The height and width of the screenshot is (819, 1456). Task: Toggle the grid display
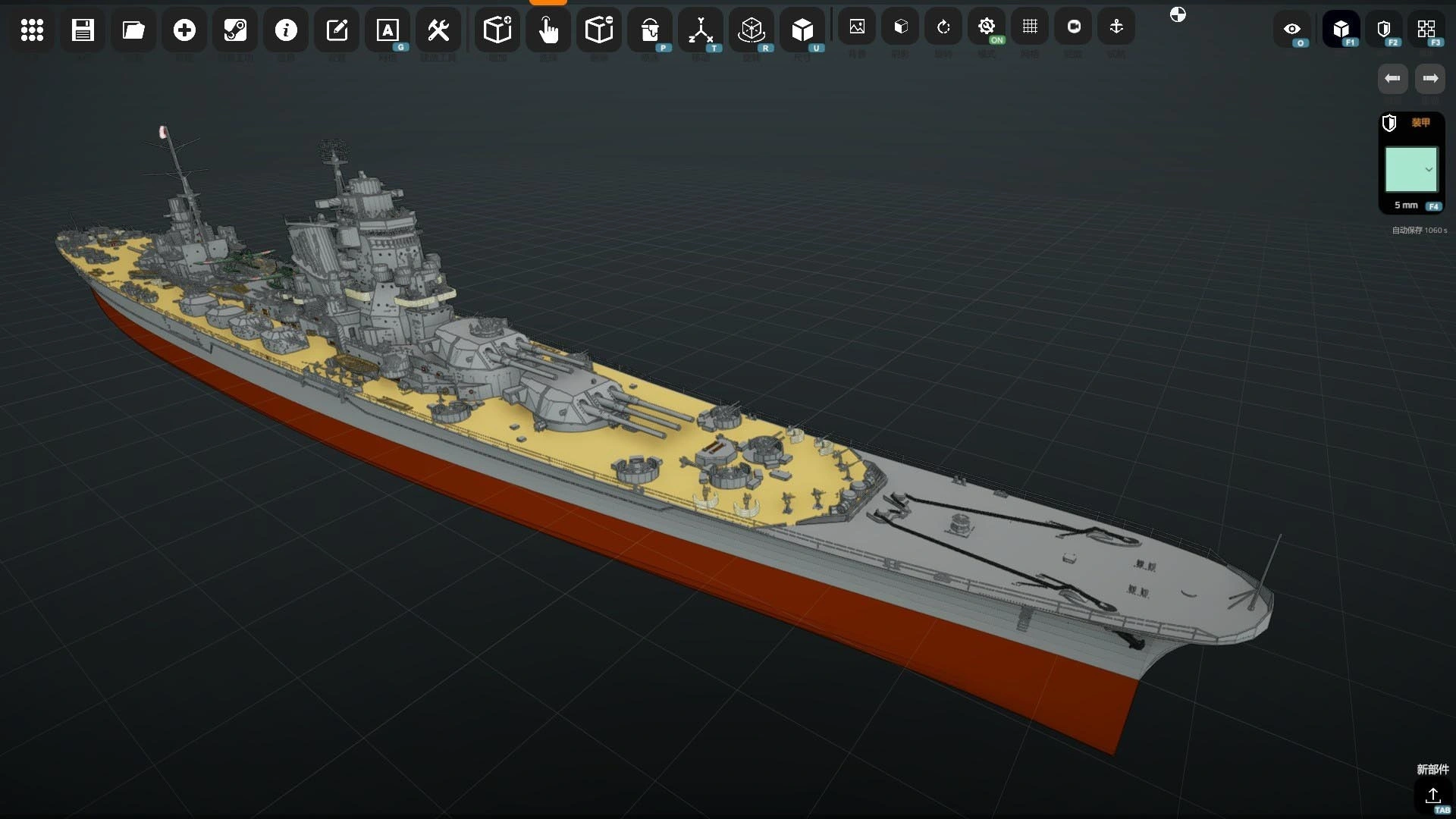1030,26
